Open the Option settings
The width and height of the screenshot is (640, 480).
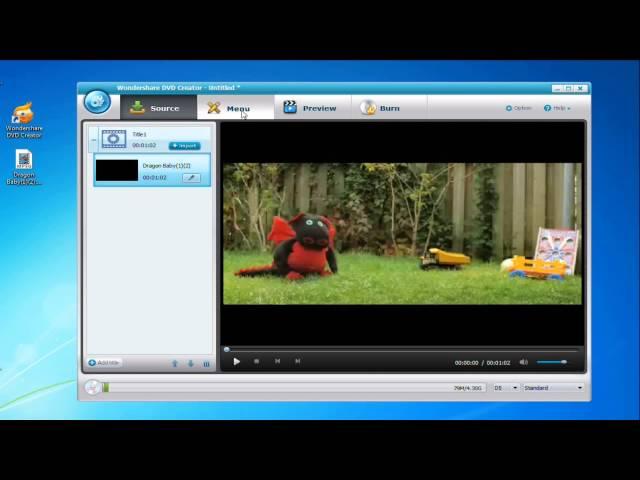pos(519,108)
